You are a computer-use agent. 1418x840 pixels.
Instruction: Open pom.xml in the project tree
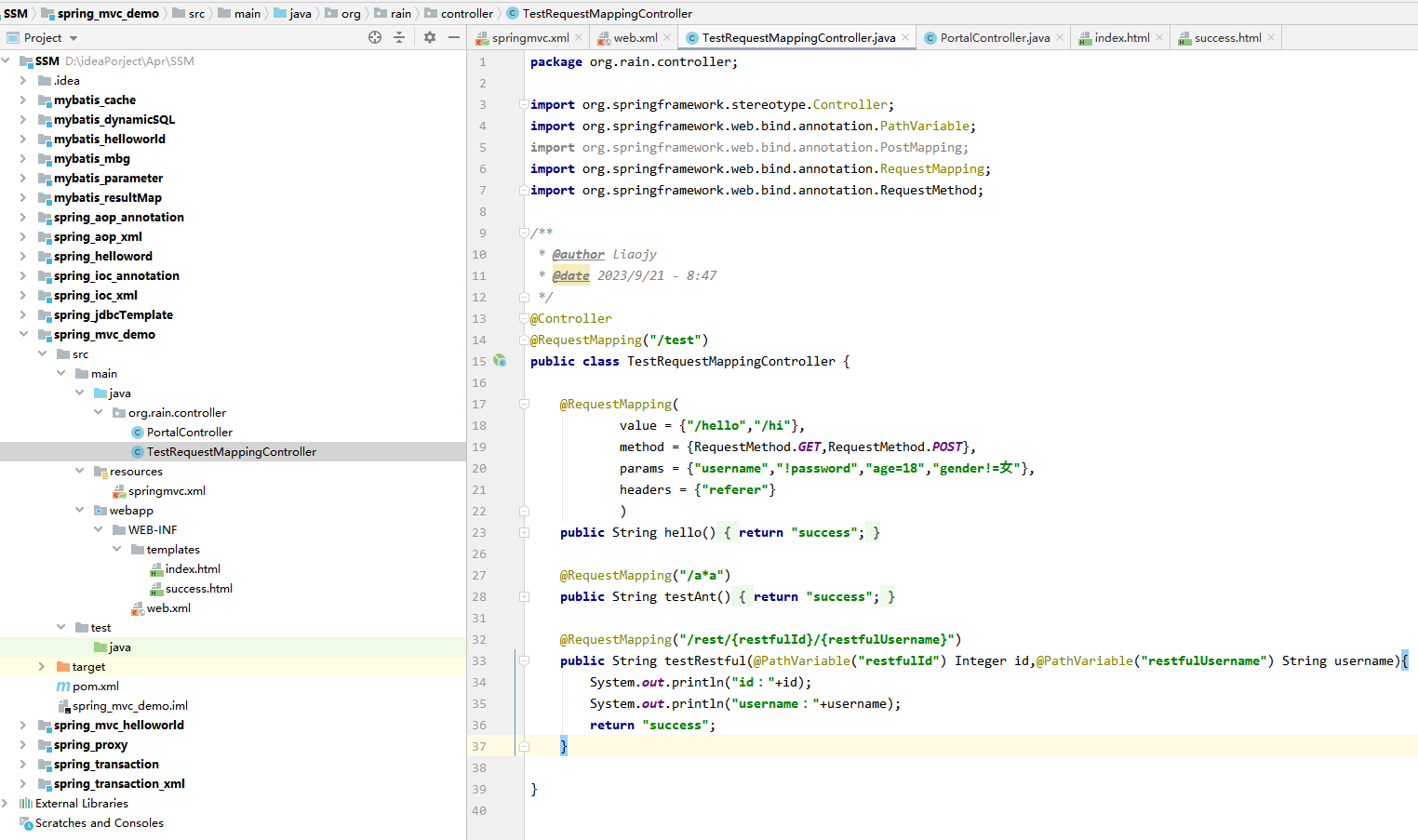click(x=96, y=687)
